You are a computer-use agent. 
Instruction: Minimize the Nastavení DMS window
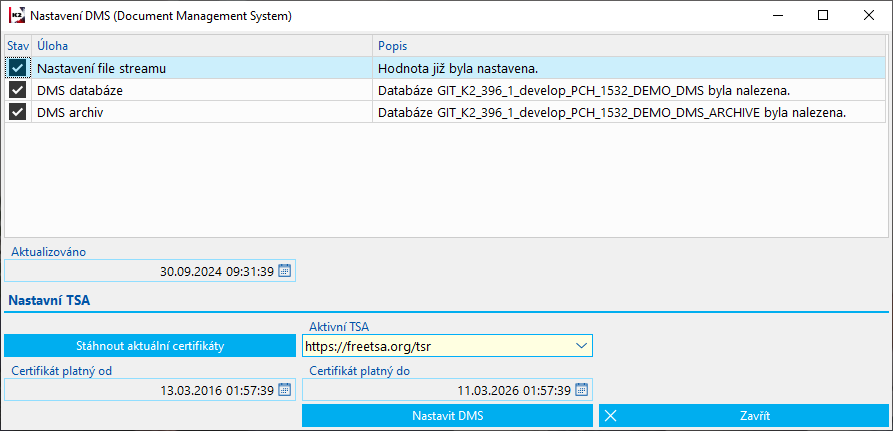tap(777, 16)
